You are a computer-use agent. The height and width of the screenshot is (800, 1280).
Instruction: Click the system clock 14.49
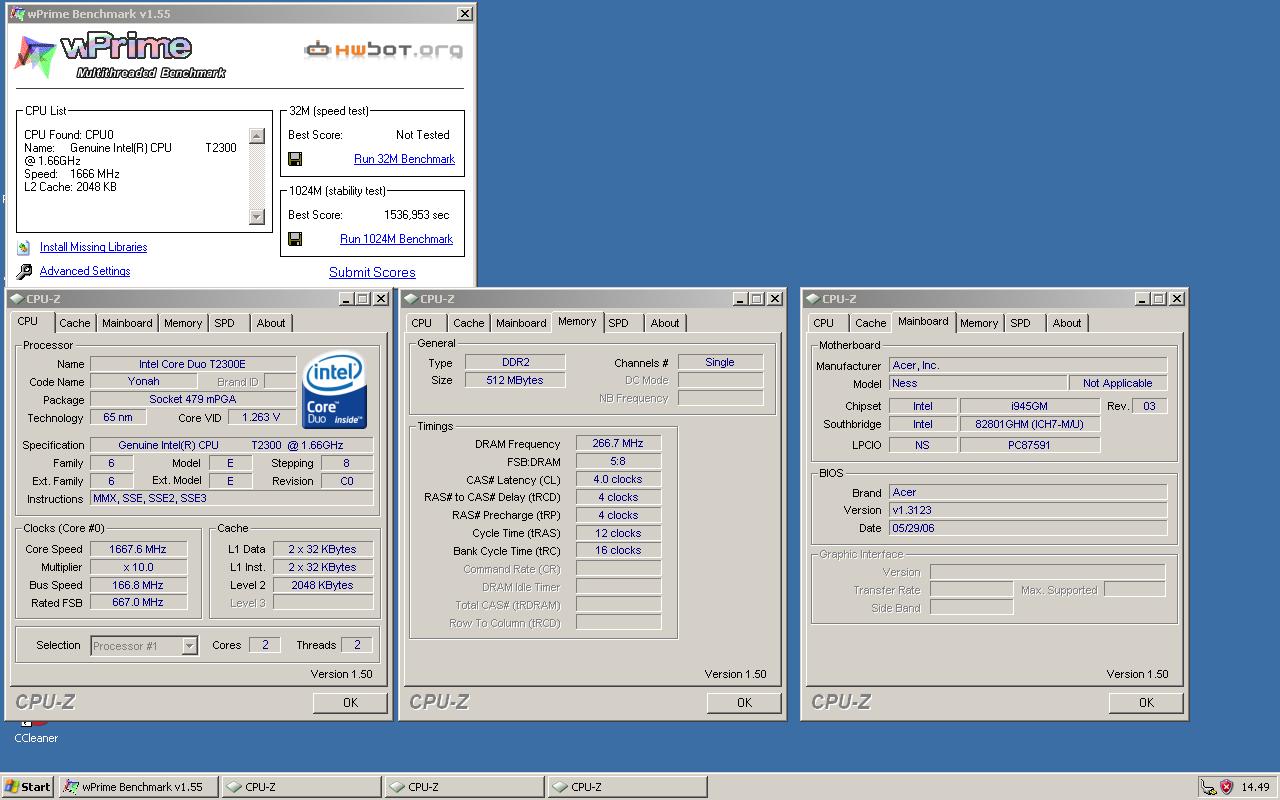click(x=1256, y=787)
